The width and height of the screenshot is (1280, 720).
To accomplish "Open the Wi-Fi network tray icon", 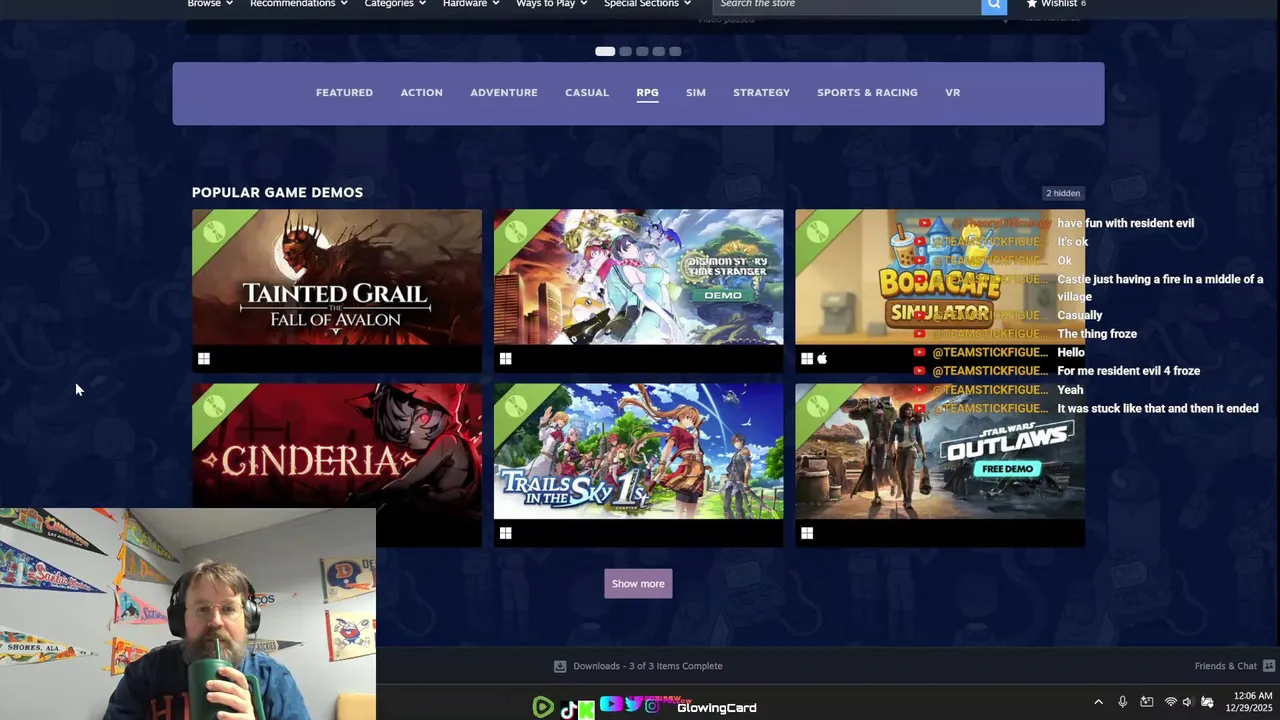I will click(x=1171, y=702).
